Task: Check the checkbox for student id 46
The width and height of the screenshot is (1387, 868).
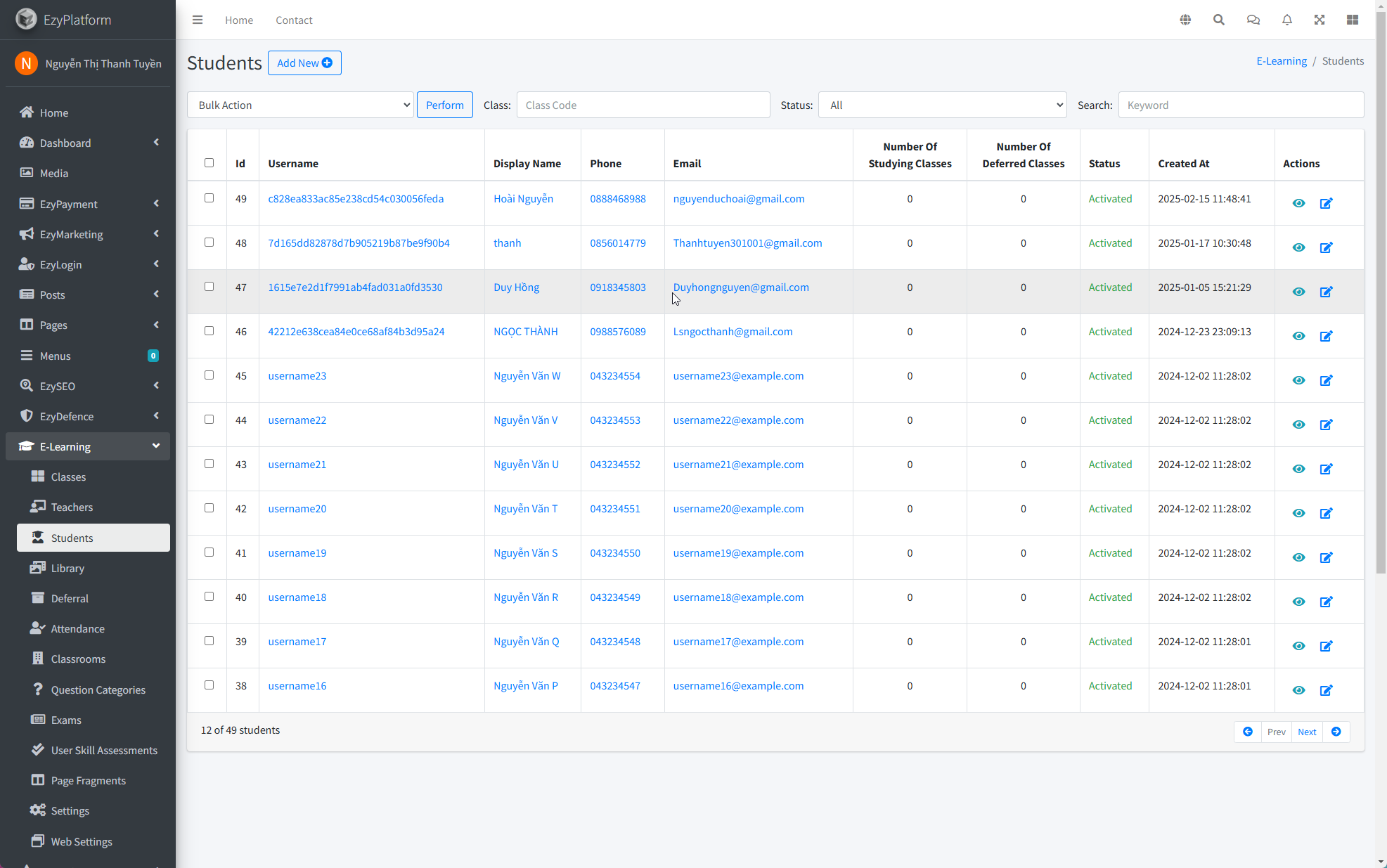Action: [x=209, y=331]
